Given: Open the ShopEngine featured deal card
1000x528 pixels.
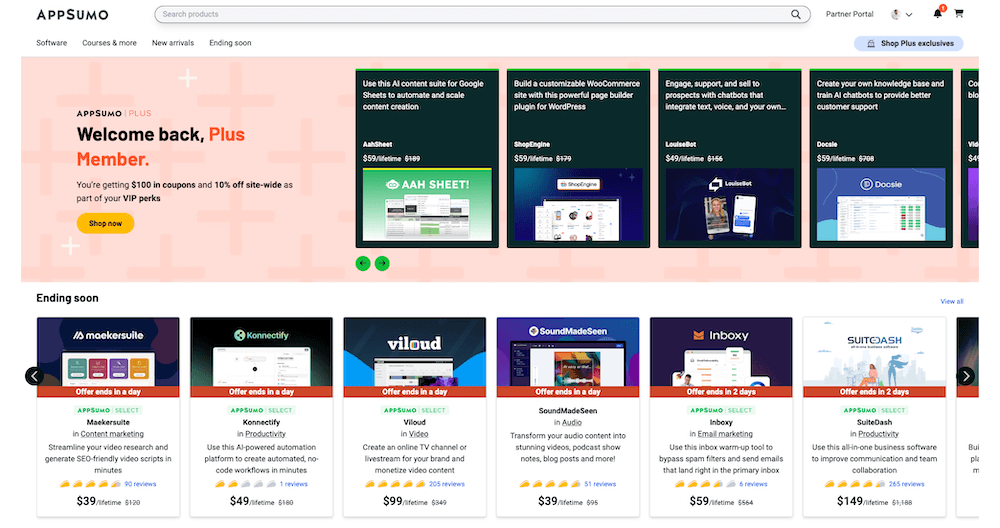Looking at the screenshot, I should [578, 158].
